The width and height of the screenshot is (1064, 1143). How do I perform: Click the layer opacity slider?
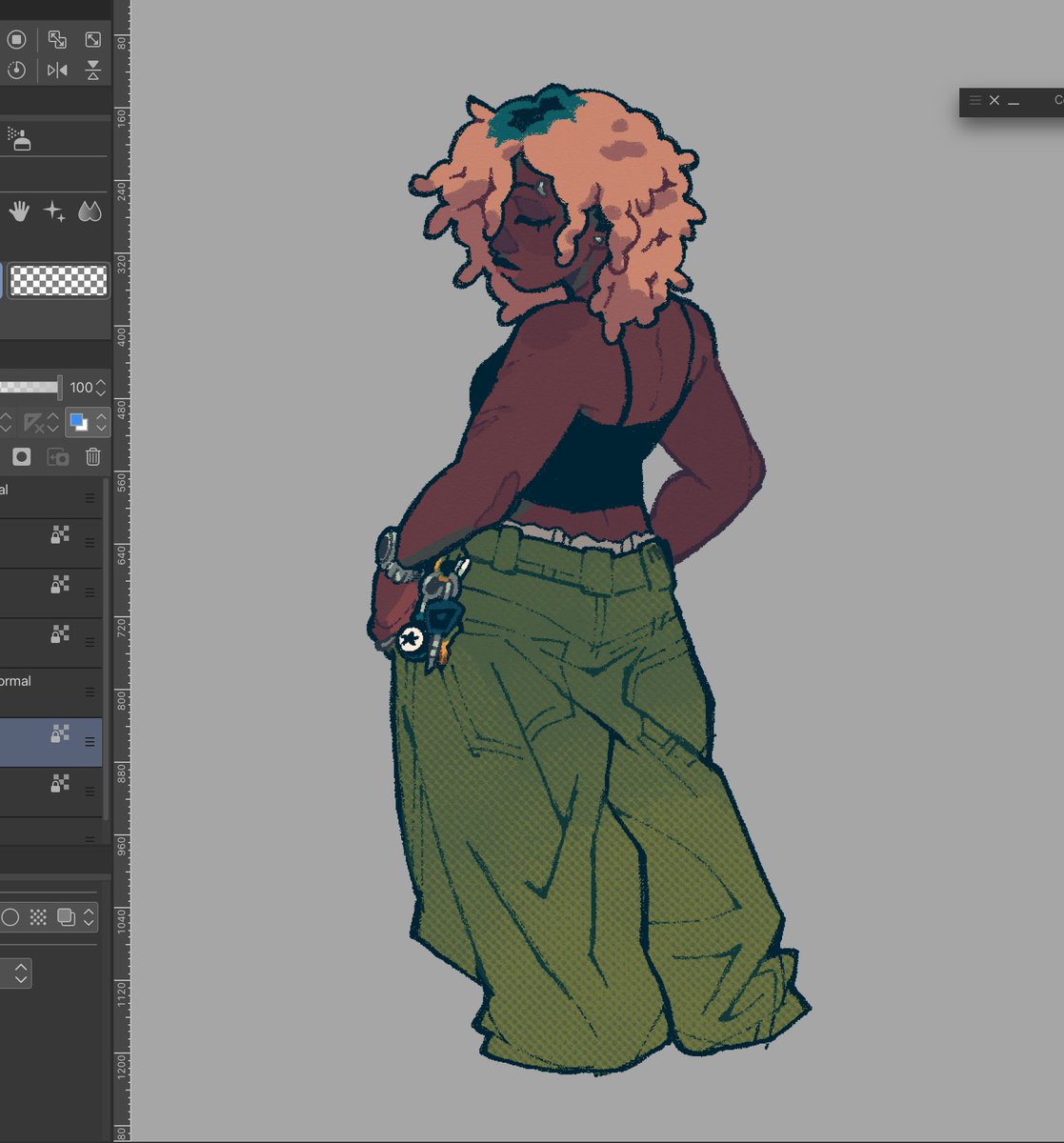click(x=30, y=388)
